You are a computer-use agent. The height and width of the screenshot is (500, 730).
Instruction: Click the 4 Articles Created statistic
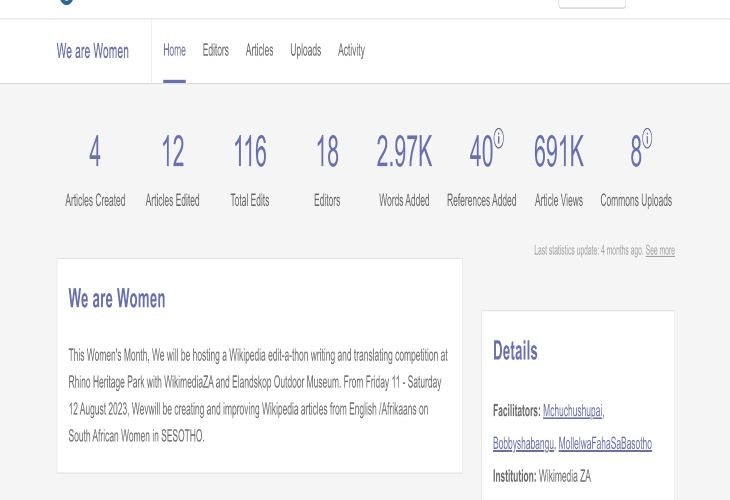[95, 153]
